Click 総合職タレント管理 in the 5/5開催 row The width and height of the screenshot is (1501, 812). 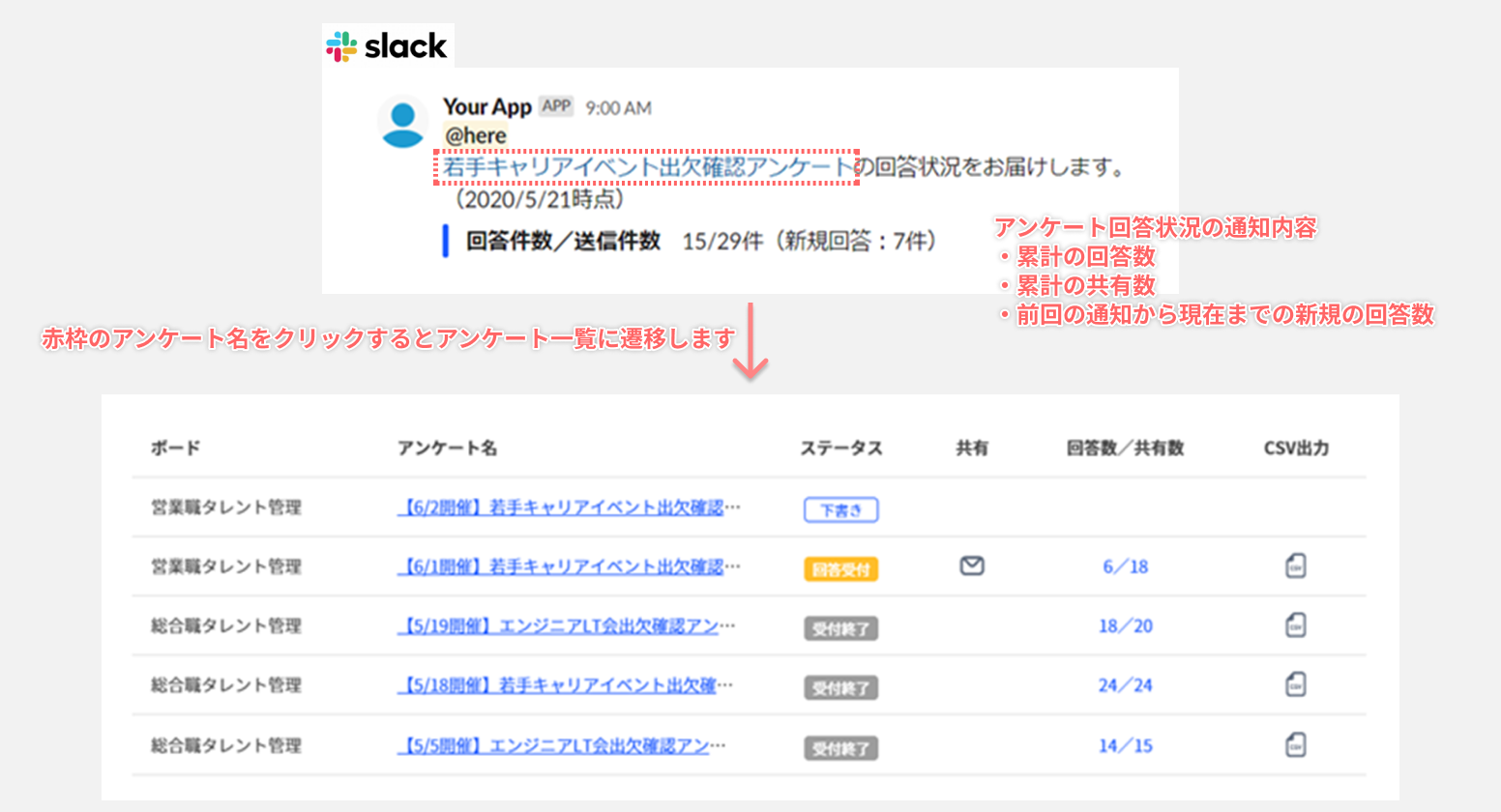tap(226, 745)
